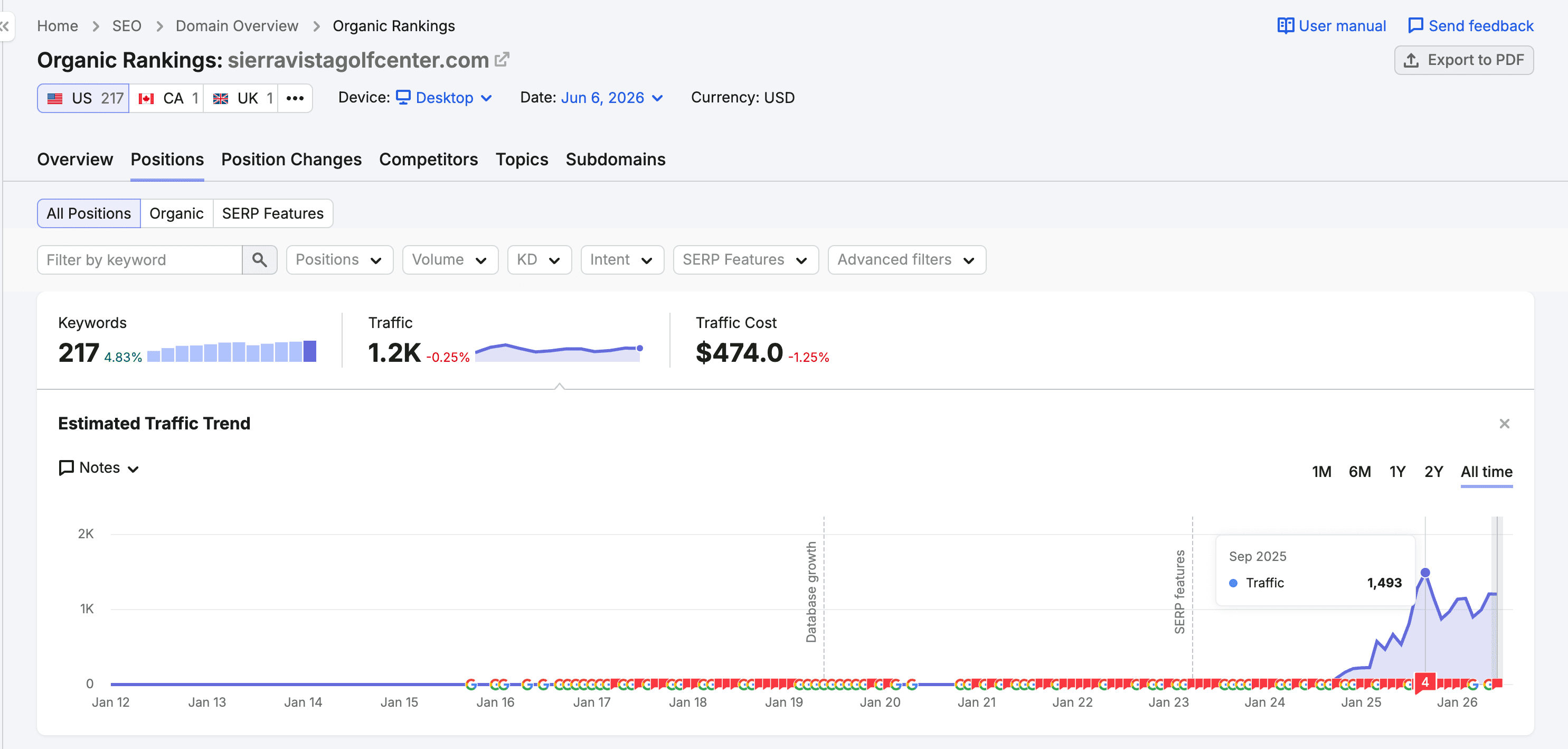
Task: Select the Traffic 1.2K metric value
Action: tap(394, 352)
